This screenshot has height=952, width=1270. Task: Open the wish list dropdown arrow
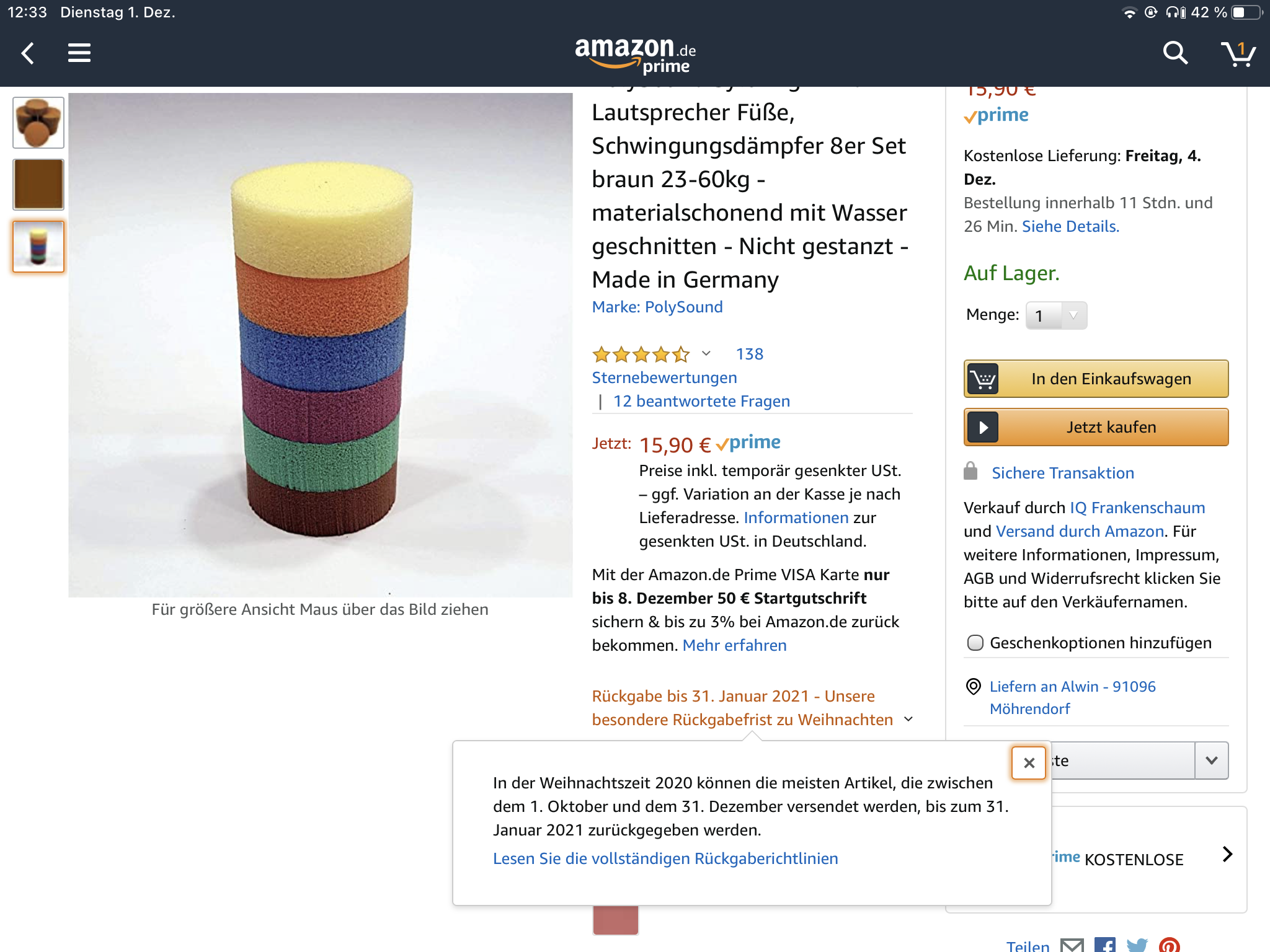pos(1212,760)
